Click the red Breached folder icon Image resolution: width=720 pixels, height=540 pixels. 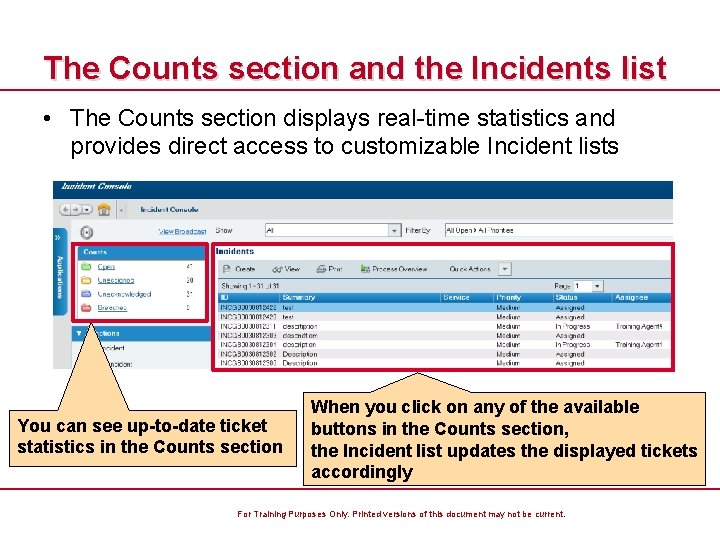click(x=86, y=308)
